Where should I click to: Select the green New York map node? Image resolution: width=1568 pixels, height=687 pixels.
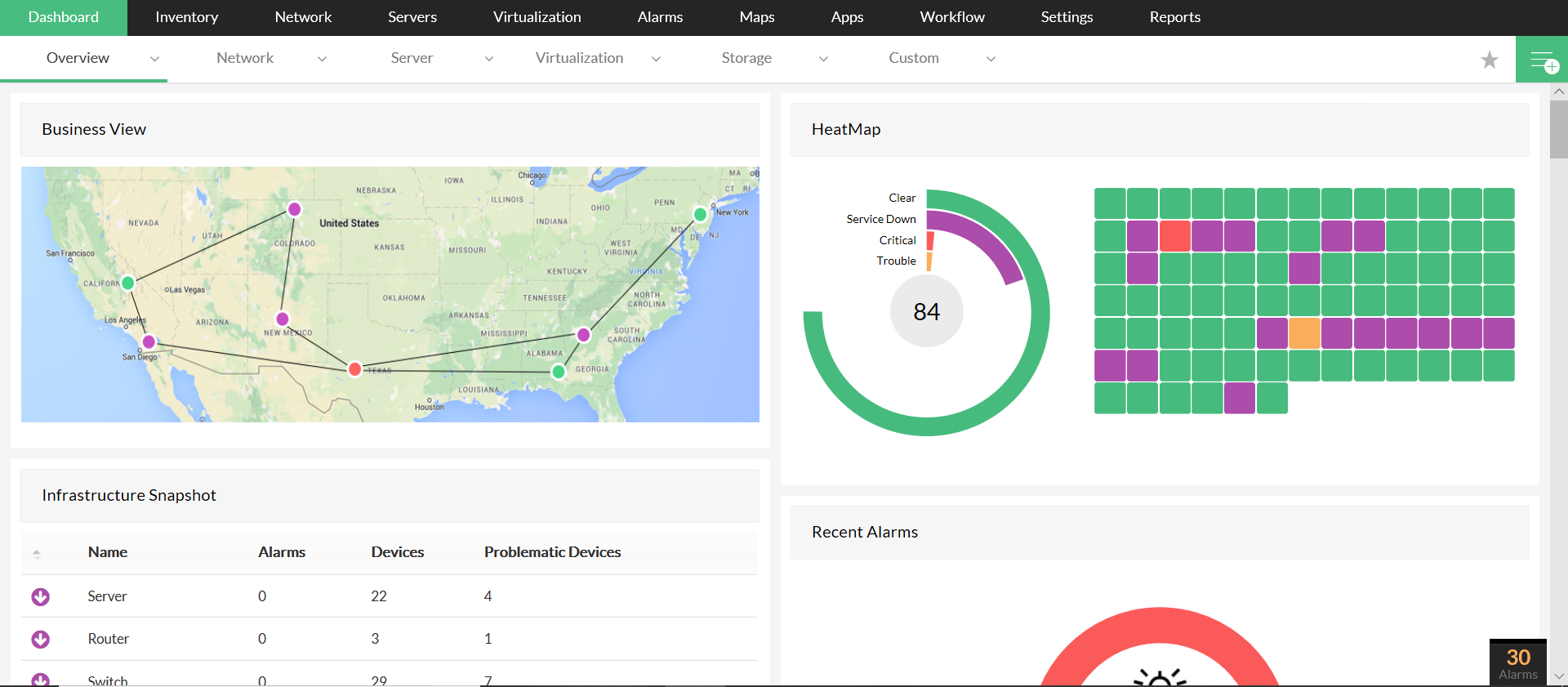click(x=700, y=214)
